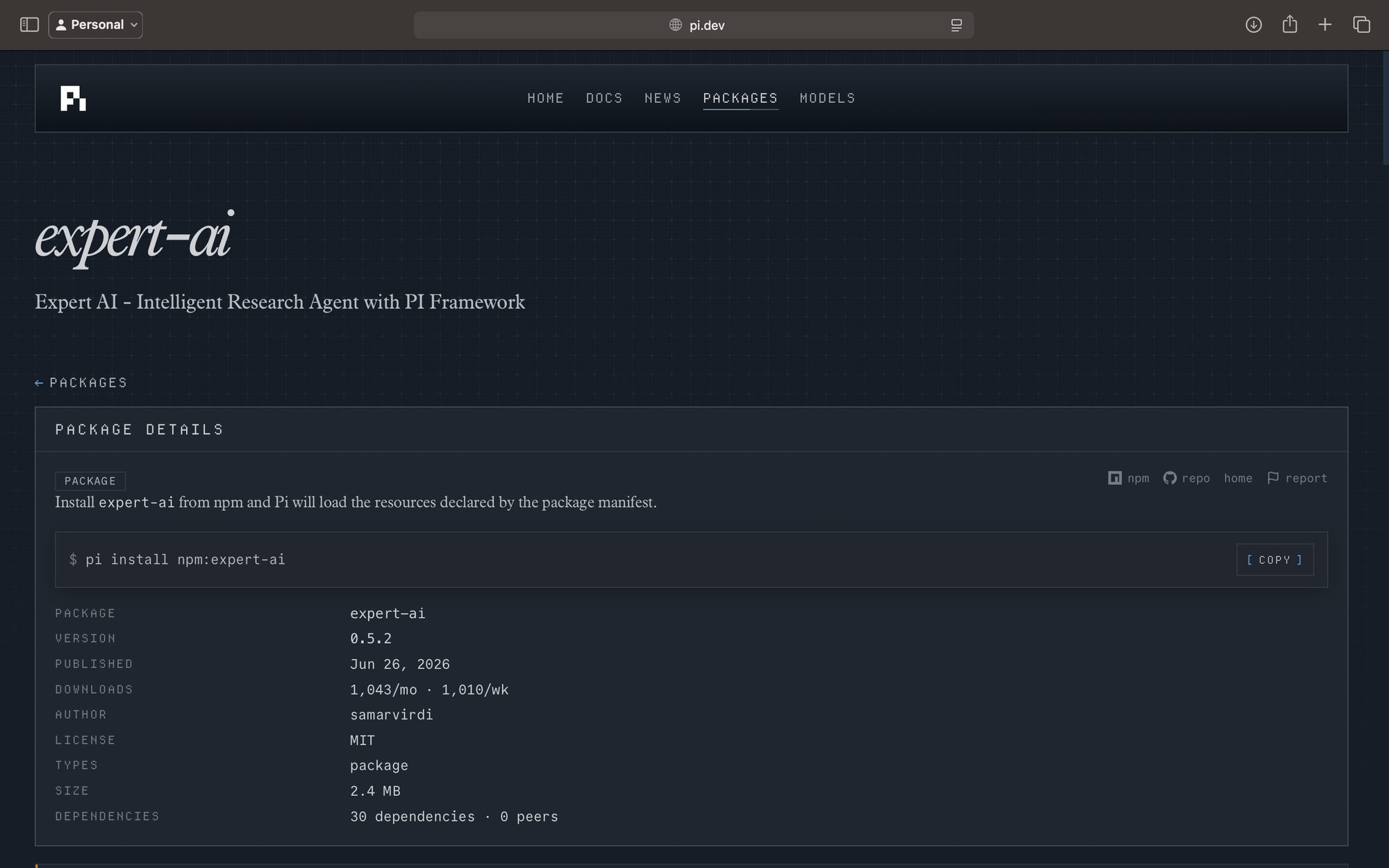
Task: Show the tab overview icon
Action: point(1361,25)
